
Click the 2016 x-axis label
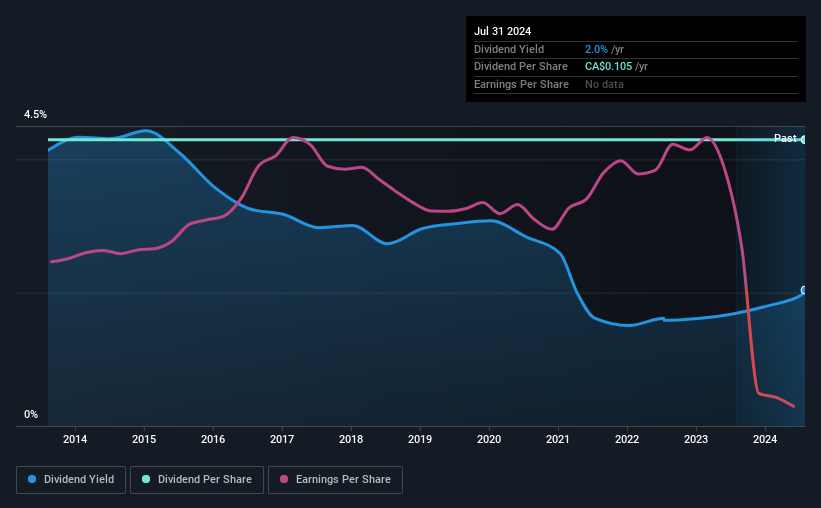pyautogui.click(x=213, y=439)
